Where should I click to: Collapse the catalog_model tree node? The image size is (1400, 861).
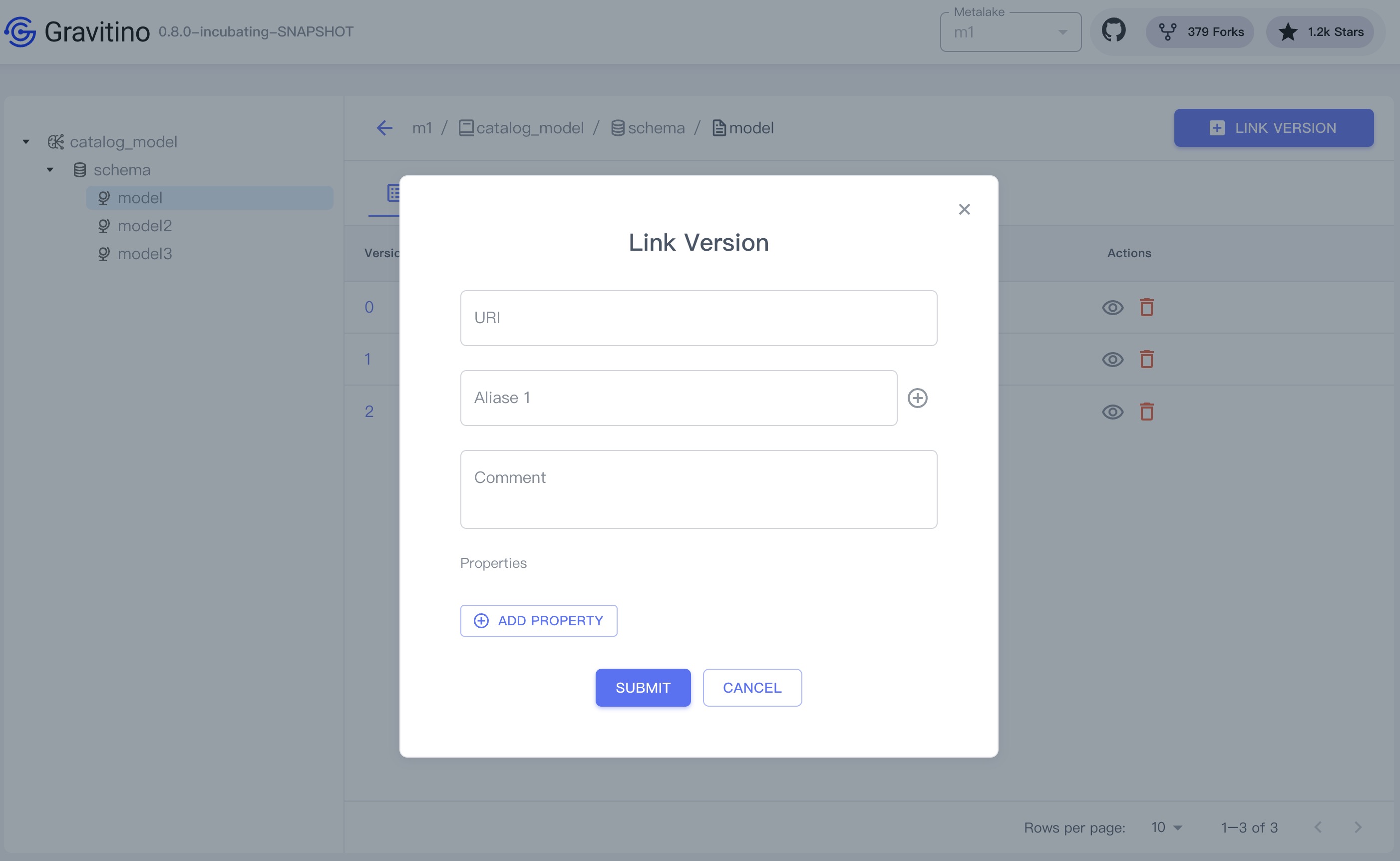26,142
